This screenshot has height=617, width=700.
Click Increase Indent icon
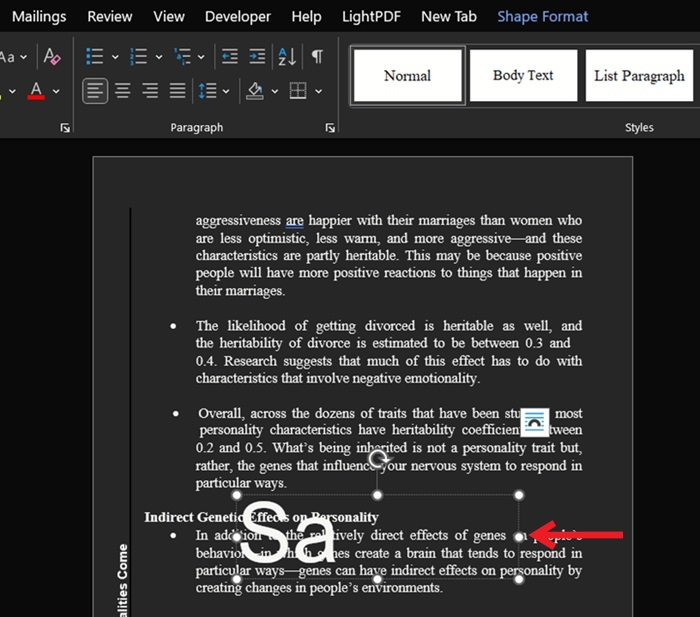click(x=257, y=57)
